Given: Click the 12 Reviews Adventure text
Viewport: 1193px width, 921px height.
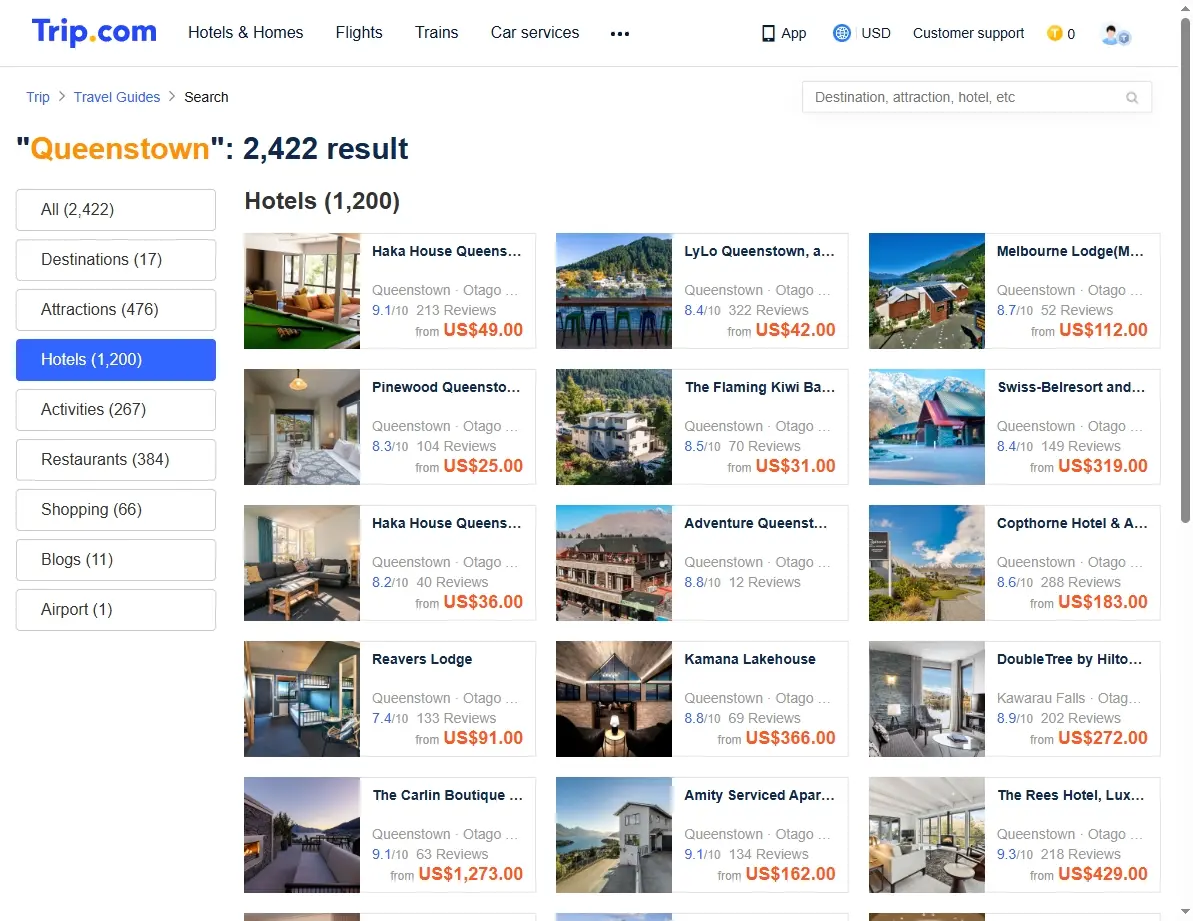Looking at the screenshot, I should click(765, 583).
